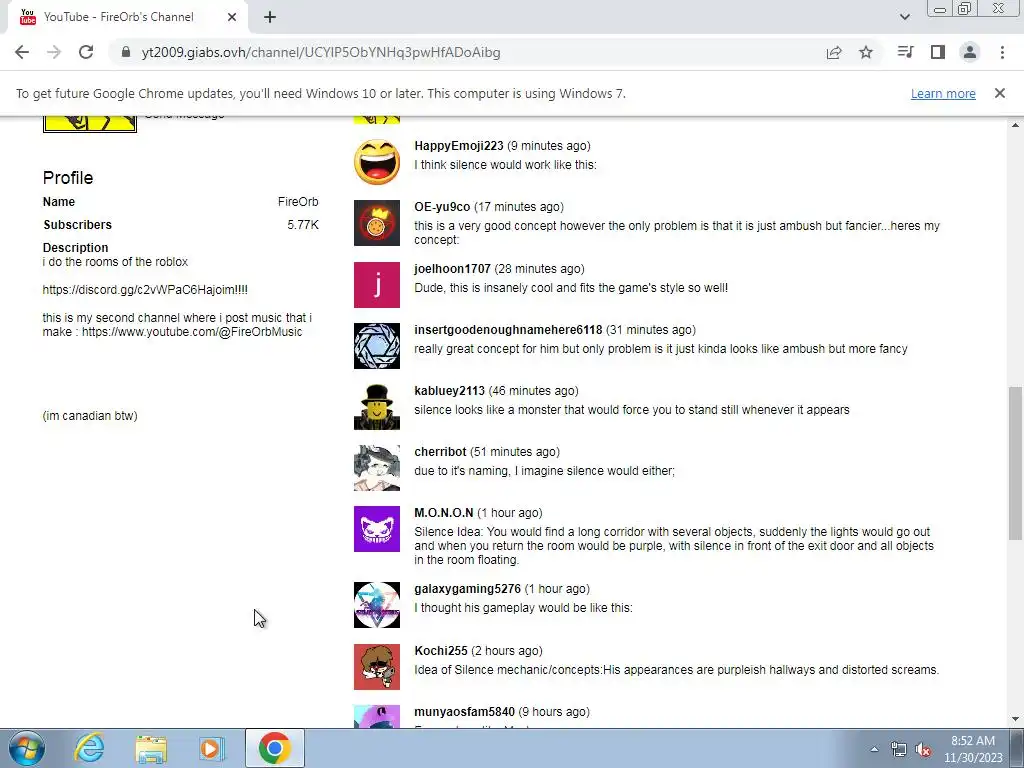This screenshot has height=768, width=1024.
Task: Click insertgoodenoughnamehere6118's avatar
Action: [377, 346]
